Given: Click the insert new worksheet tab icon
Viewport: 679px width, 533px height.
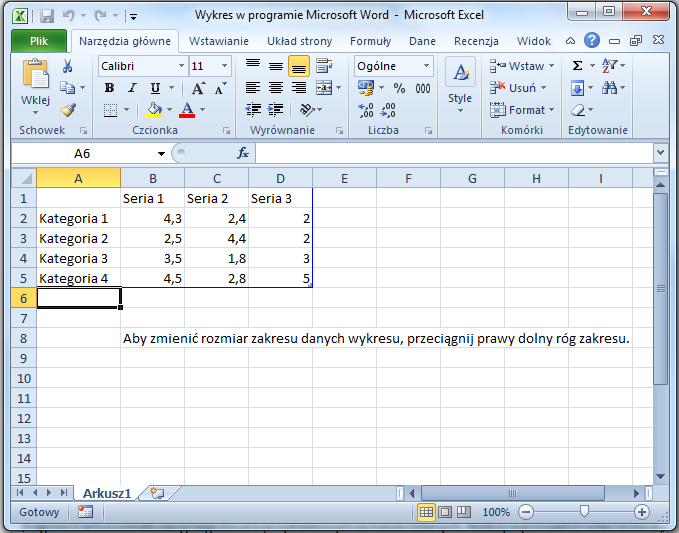Looking at the screenshot, I should pyautogui.click(x=157, y=493).
